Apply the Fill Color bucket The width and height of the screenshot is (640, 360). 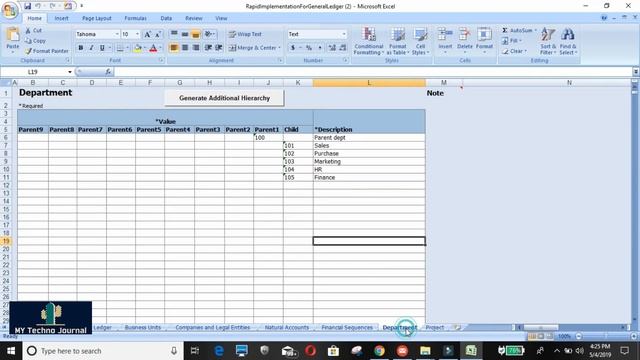point(138,48)
